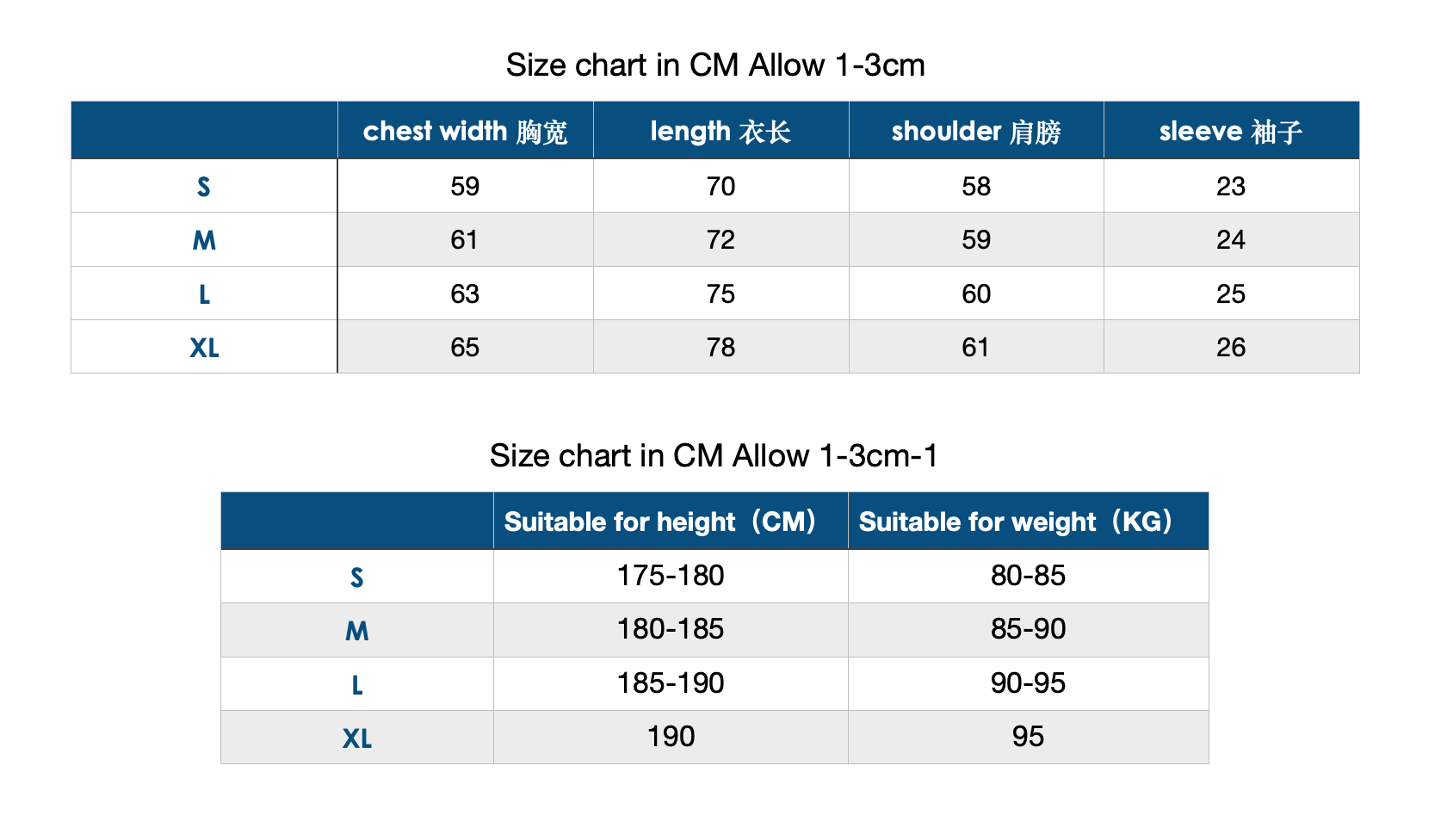Image resolution: width=1441 pixels, height=840 pixels.
Task: Select the sleeve cell showing 26
Action: click(1231, 347)
